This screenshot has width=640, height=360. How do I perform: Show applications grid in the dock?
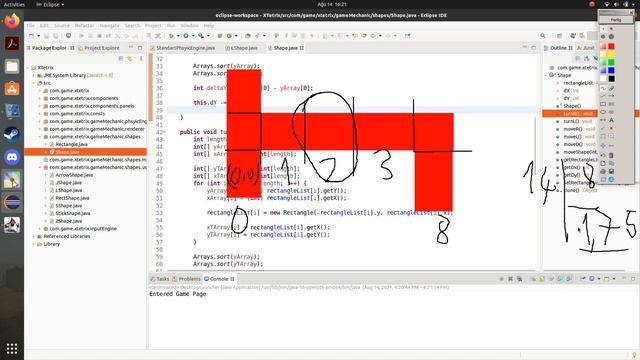pos(12,348)
